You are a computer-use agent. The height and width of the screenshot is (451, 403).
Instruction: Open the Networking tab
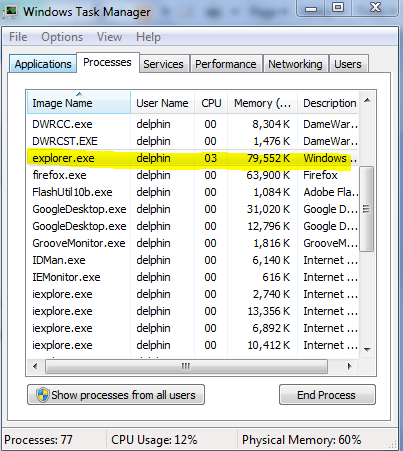[295, 64]
